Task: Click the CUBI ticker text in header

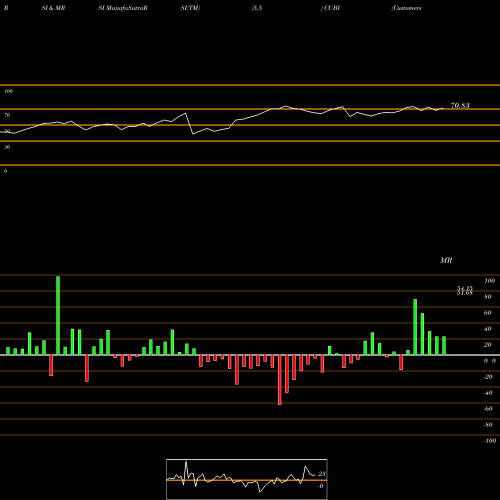Action: click(x=332, y=8)
